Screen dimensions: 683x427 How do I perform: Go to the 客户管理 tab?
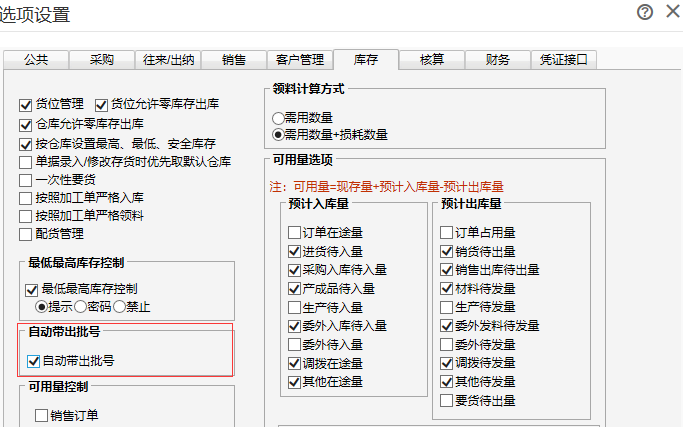(x=299, y=59)
